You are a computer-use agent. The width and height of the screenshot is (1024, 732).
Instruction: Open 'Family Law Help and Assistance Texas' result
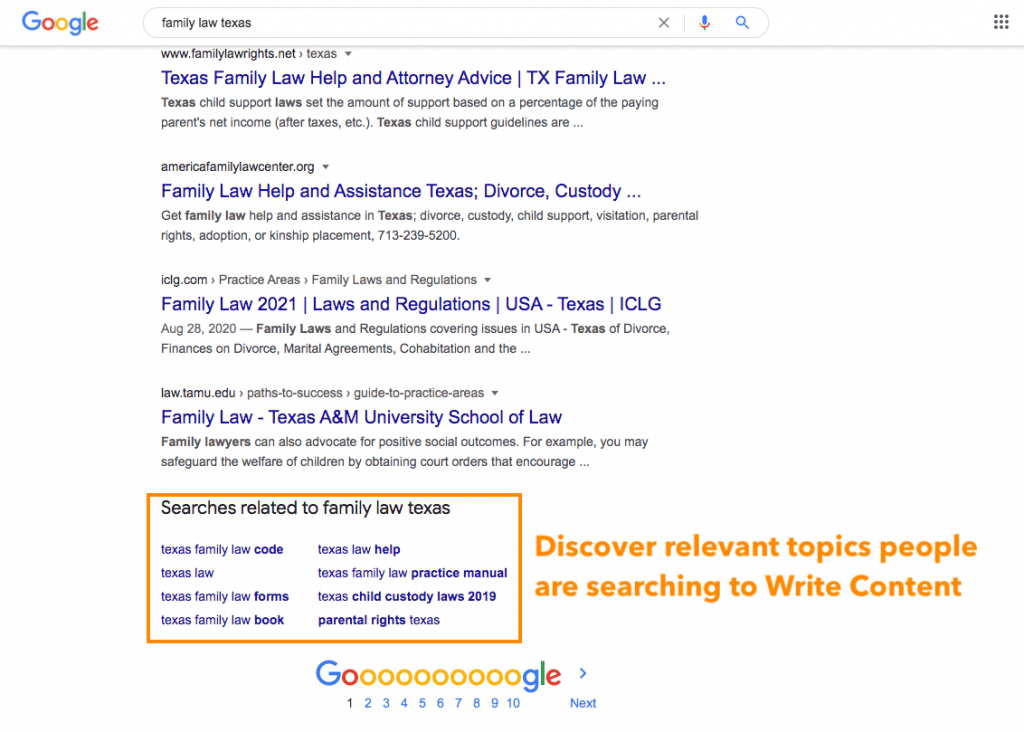click(401, 191)
